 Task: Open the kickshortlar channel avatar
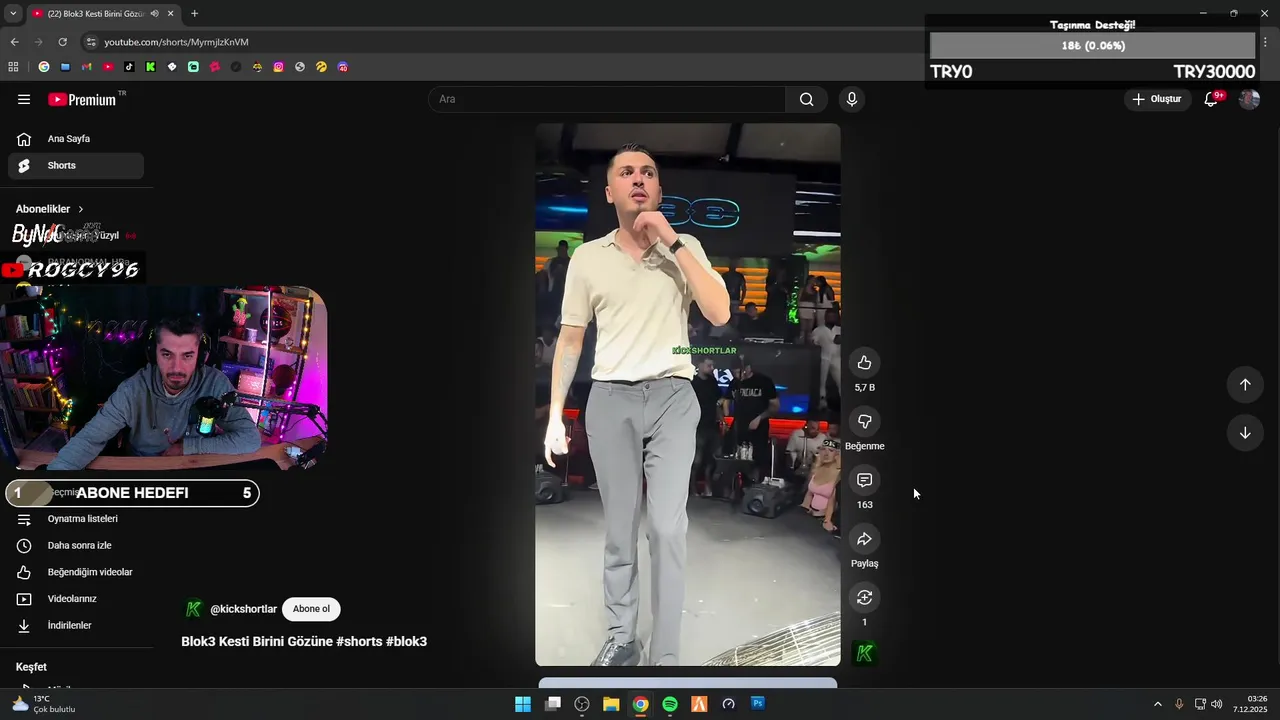click(x=194, y=609)
